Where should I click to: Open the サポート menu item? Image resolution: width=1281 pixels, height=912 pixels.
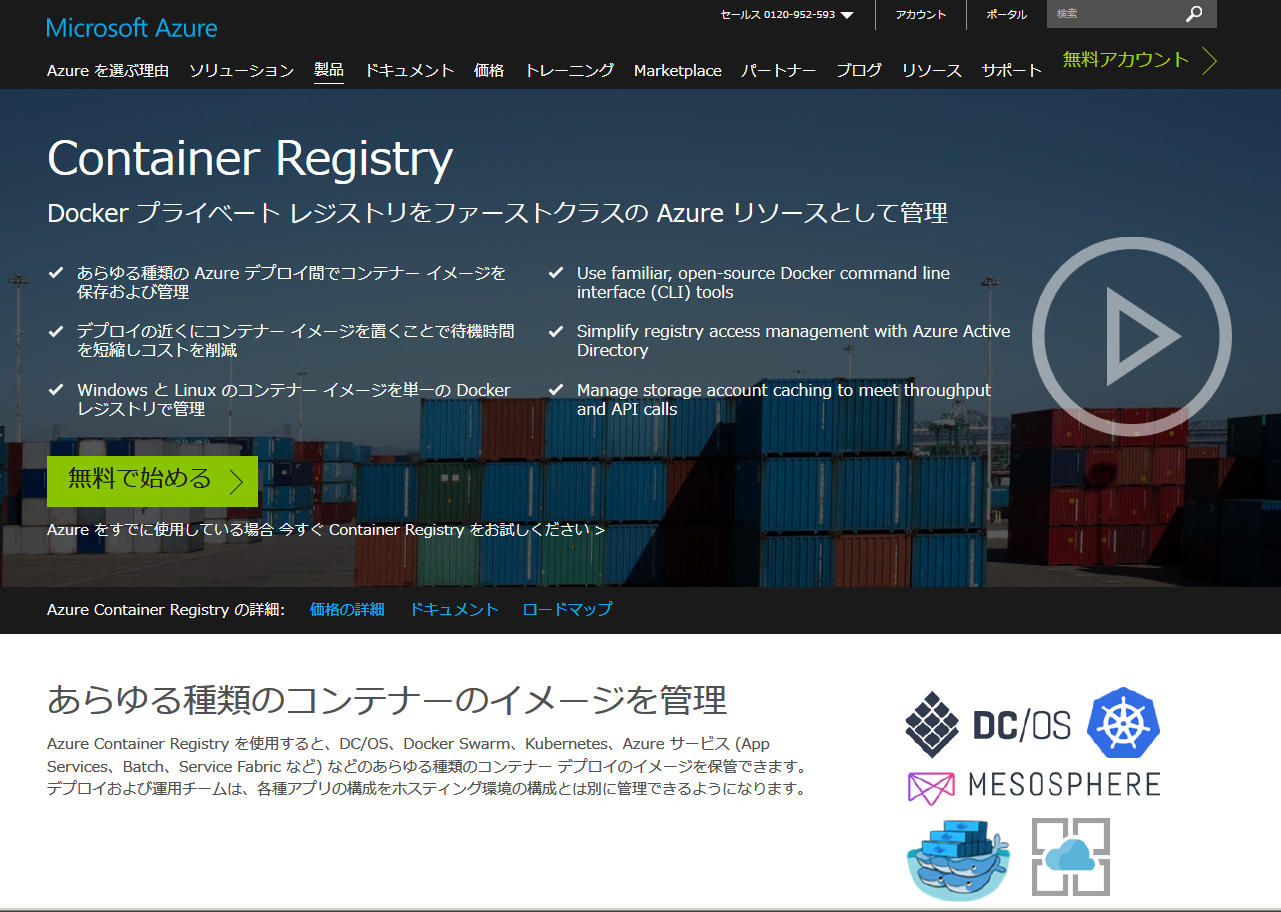1012,70
